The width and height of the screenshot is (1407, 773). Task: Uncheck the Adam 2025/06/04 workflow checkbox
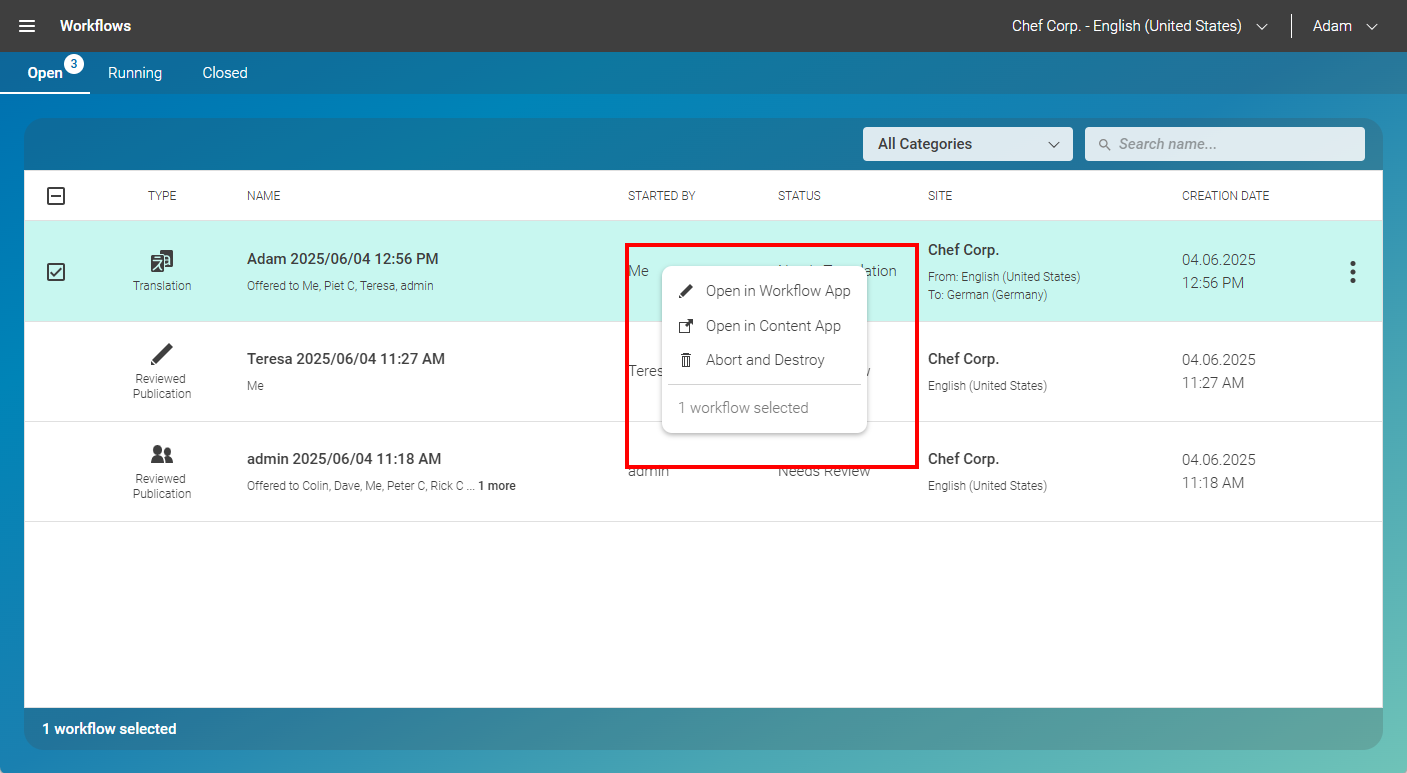click(x=56, y=271)
